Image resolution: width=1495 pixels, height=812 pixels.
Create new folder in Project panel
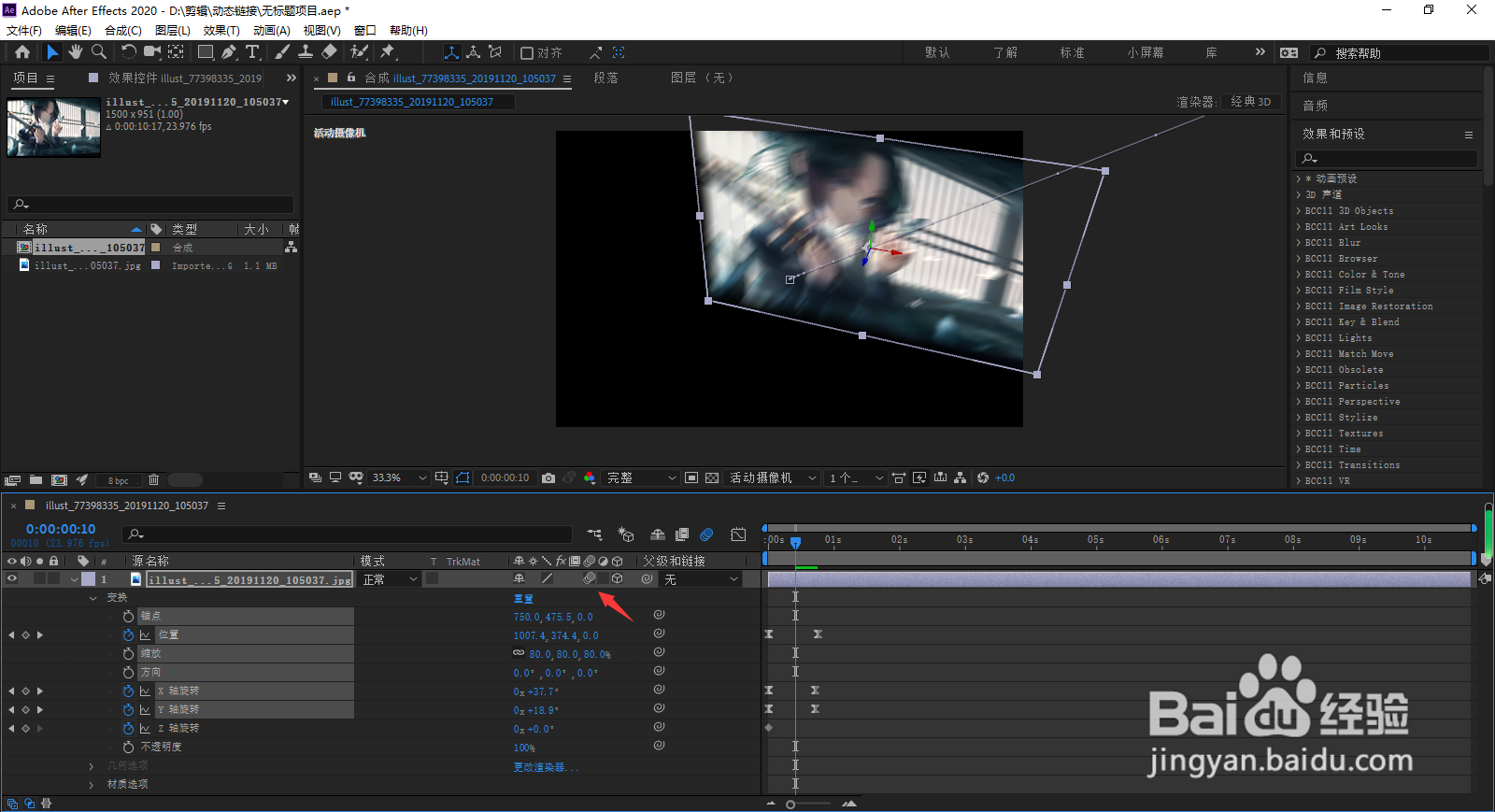click(x=36, y=479)
